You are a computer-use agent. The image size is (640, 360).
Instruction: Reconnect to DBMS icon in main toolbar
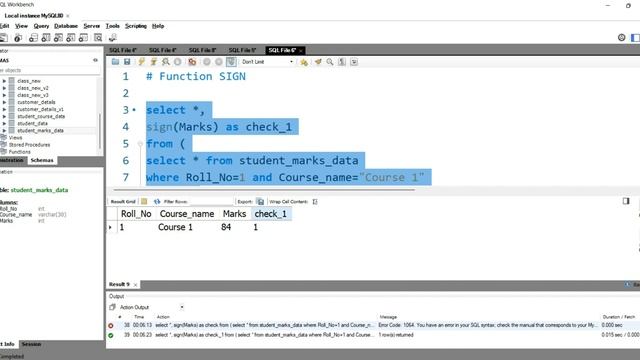coord(113,38)
